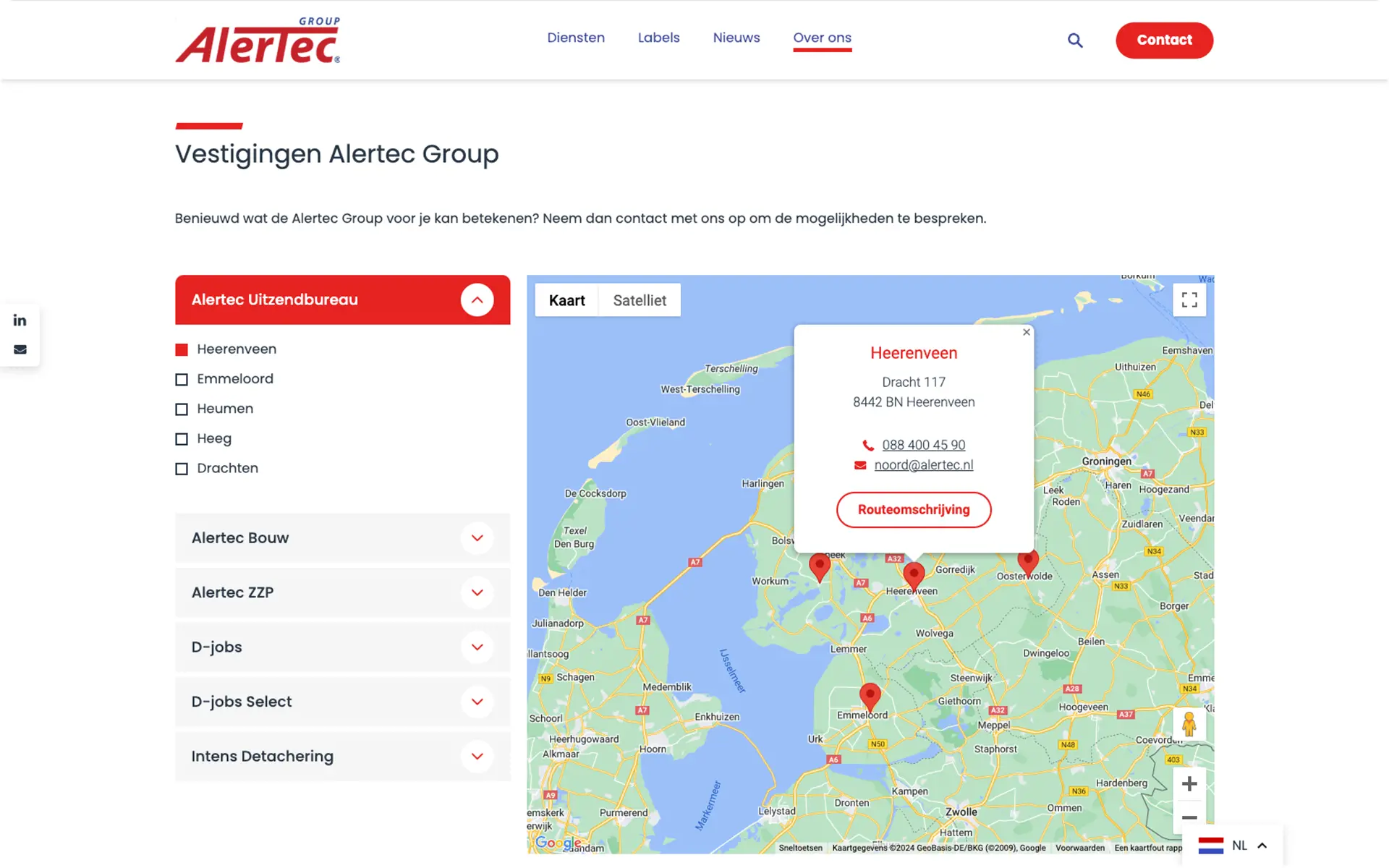Click the Heumen location label
Screen dimensions: 1389x868
(x=225, y=409)
